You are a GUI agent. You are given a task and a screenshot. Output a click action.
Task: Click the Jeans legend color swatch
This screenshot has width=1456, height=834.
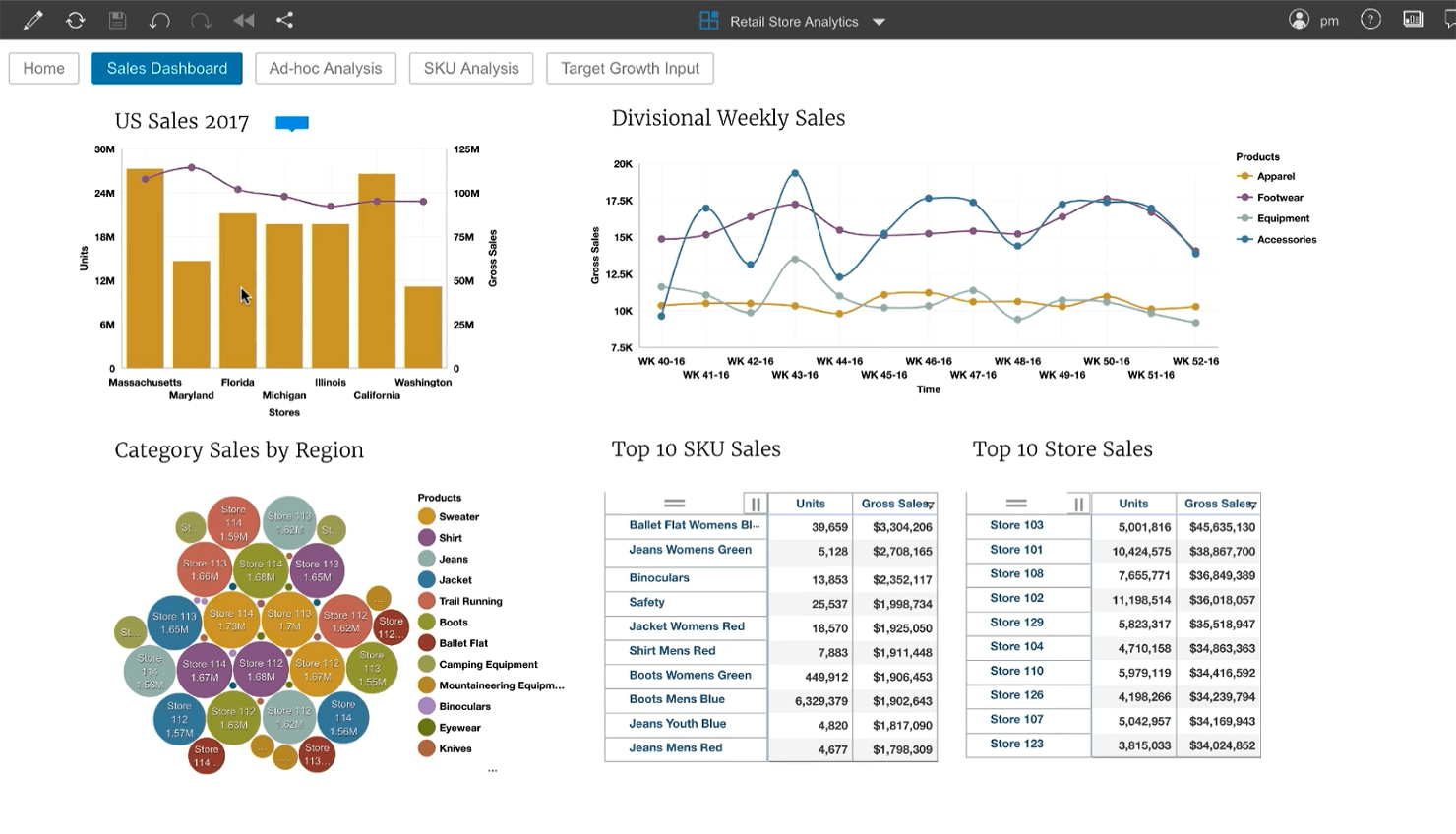pyautogui.click(x=427, y=559)
